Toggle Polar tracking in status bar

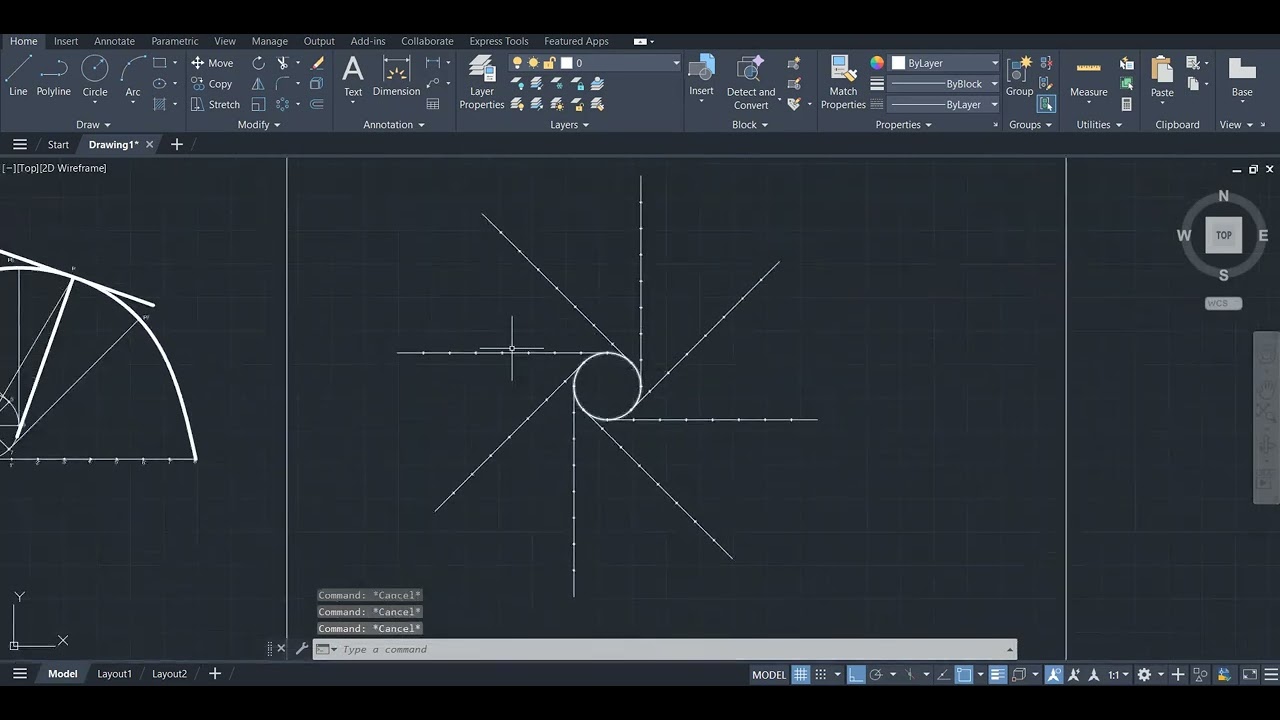click(876, 674)
